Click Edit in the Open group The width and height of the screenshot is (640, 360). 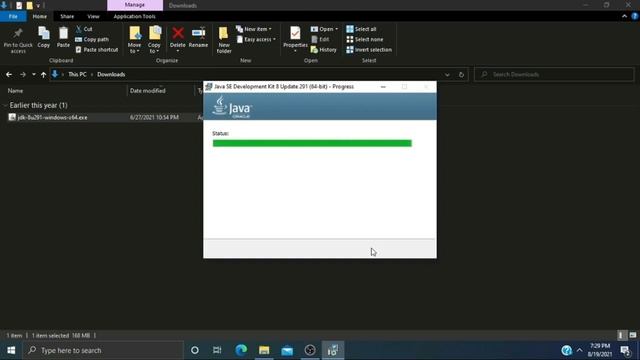pyautogui.click(x=320, y=39)
